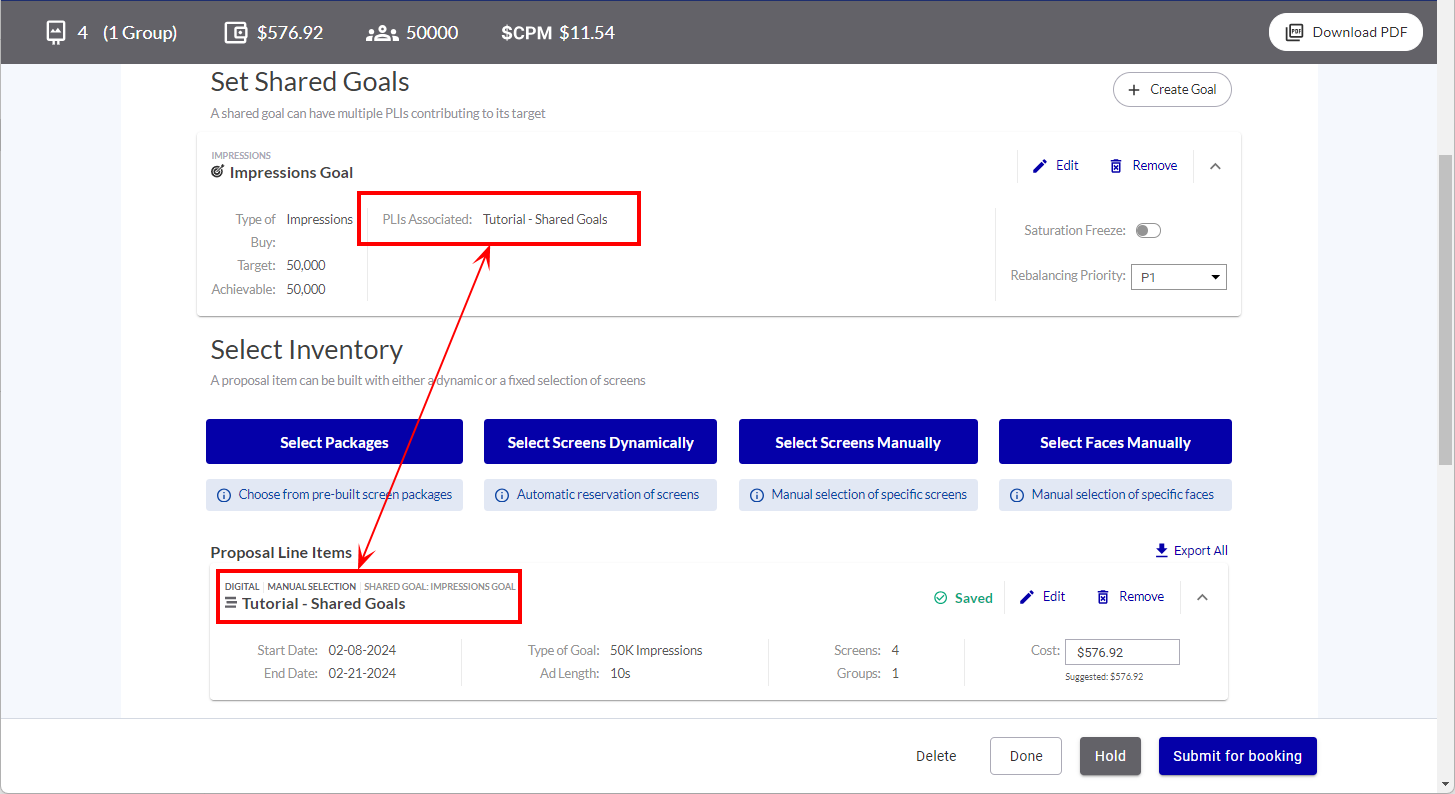Click the green Saved checkmark icon
The height and width of the screenshot is (794, 1455).
click(x=940, y=598)
